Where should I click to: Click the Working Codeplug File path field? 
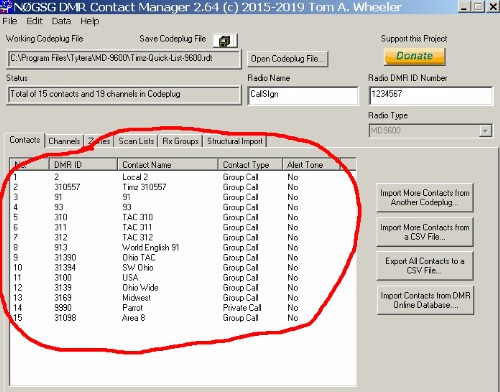(x=124, y=59)
